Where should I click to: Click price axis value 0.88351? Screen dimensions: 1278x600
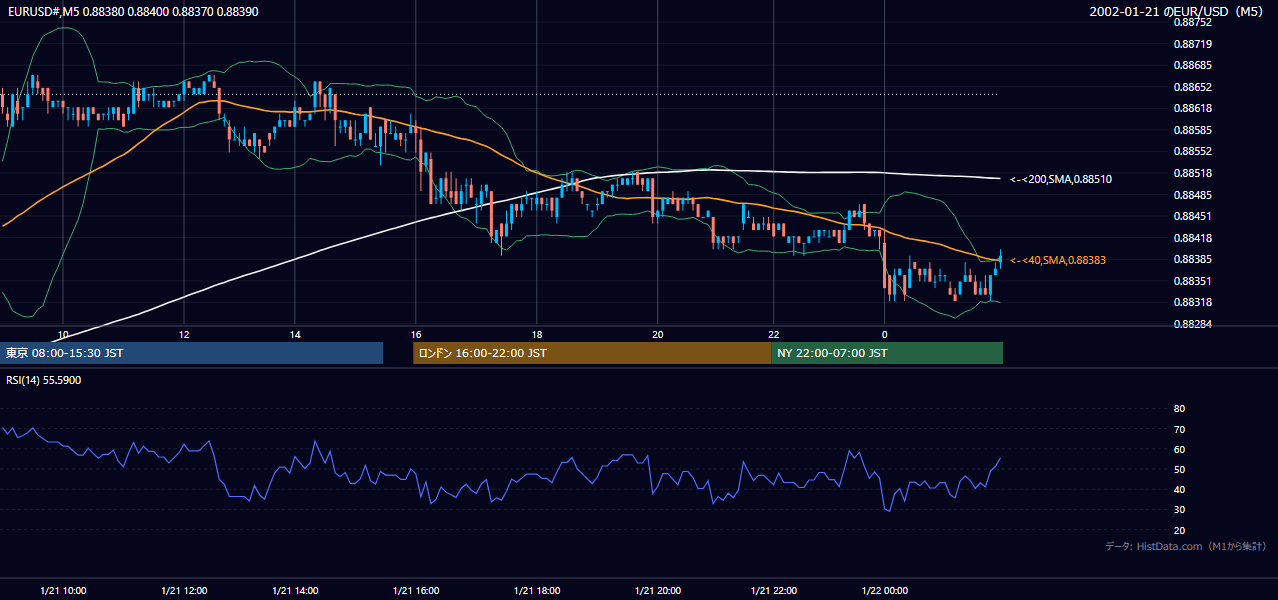click(1192, 281)
